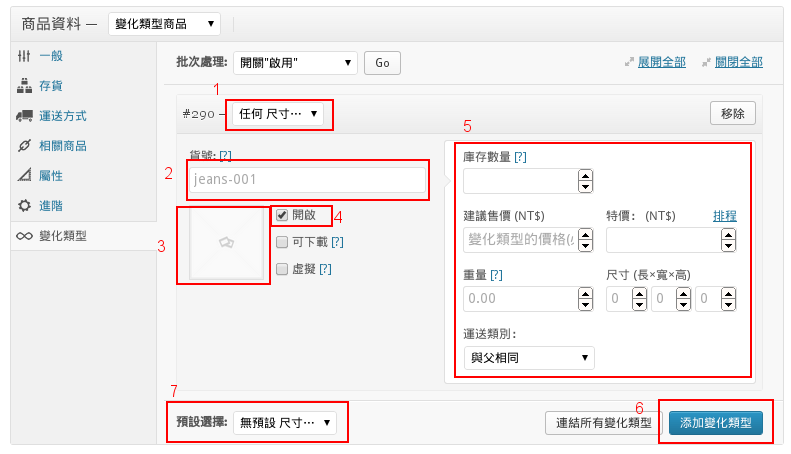Switch to the 存貨 tab

pyautogui.click(x=53, y=87)
